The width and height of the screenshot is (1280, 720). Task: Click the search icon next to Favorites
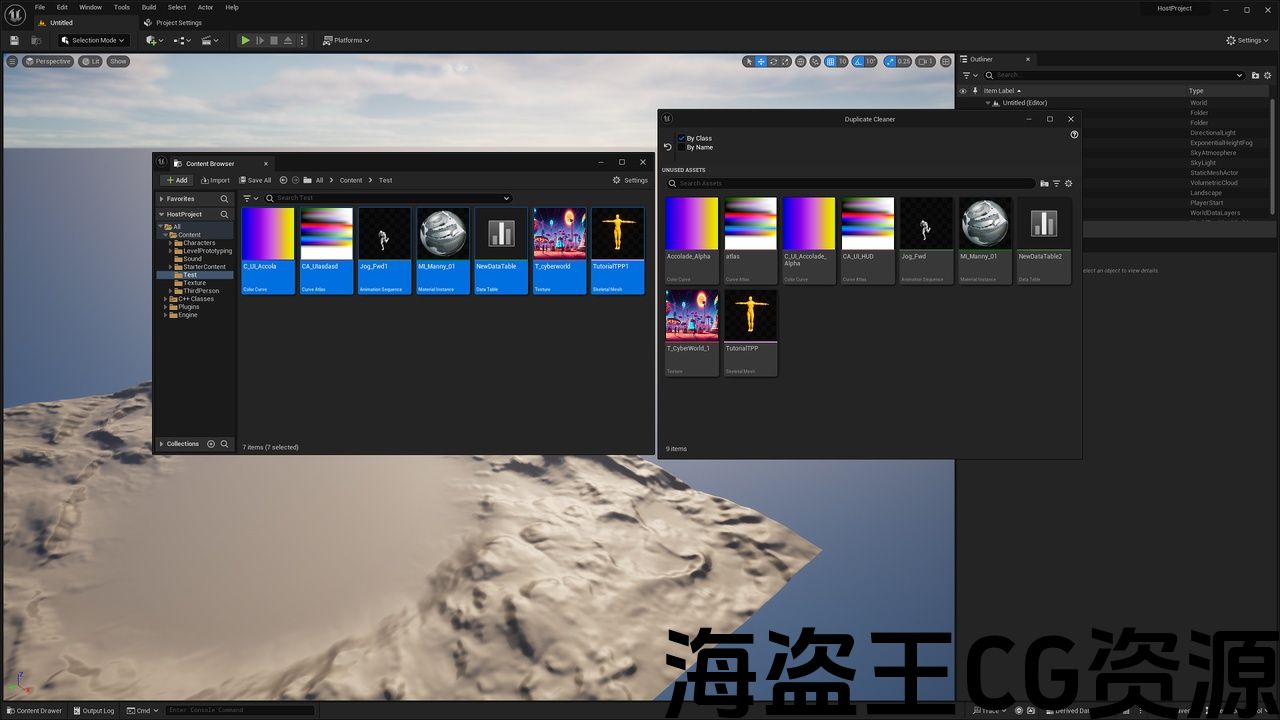tap(224, 199)
